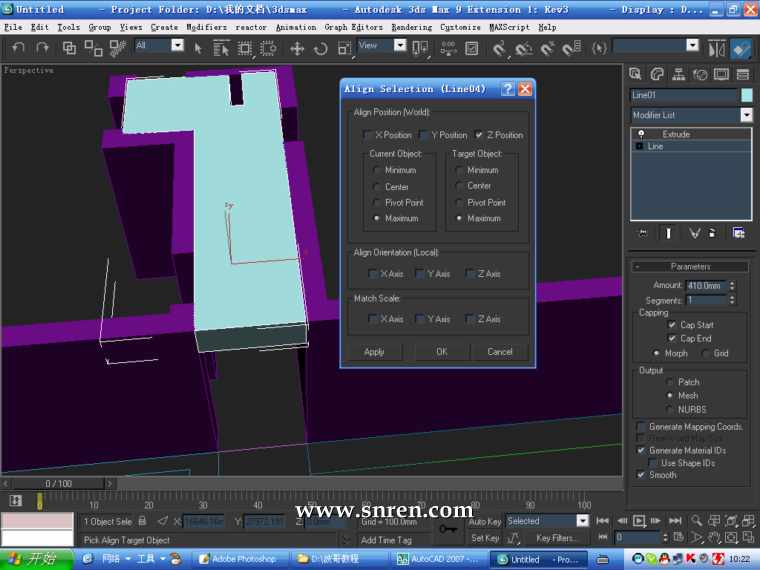Open the Modifier List dropdown
760x570 pixels.
746,115
